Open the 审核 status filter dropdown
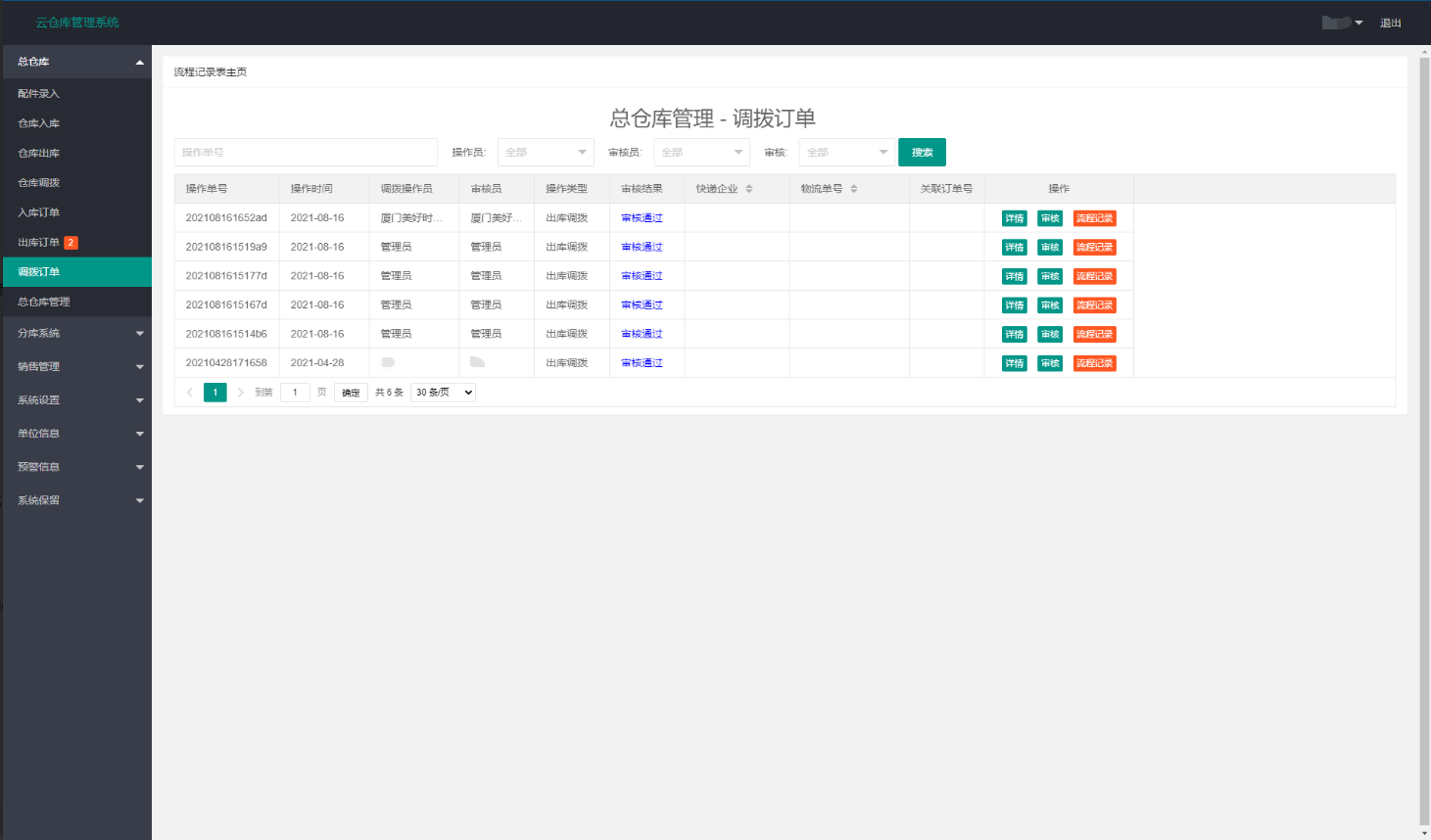 pos(846,152)
